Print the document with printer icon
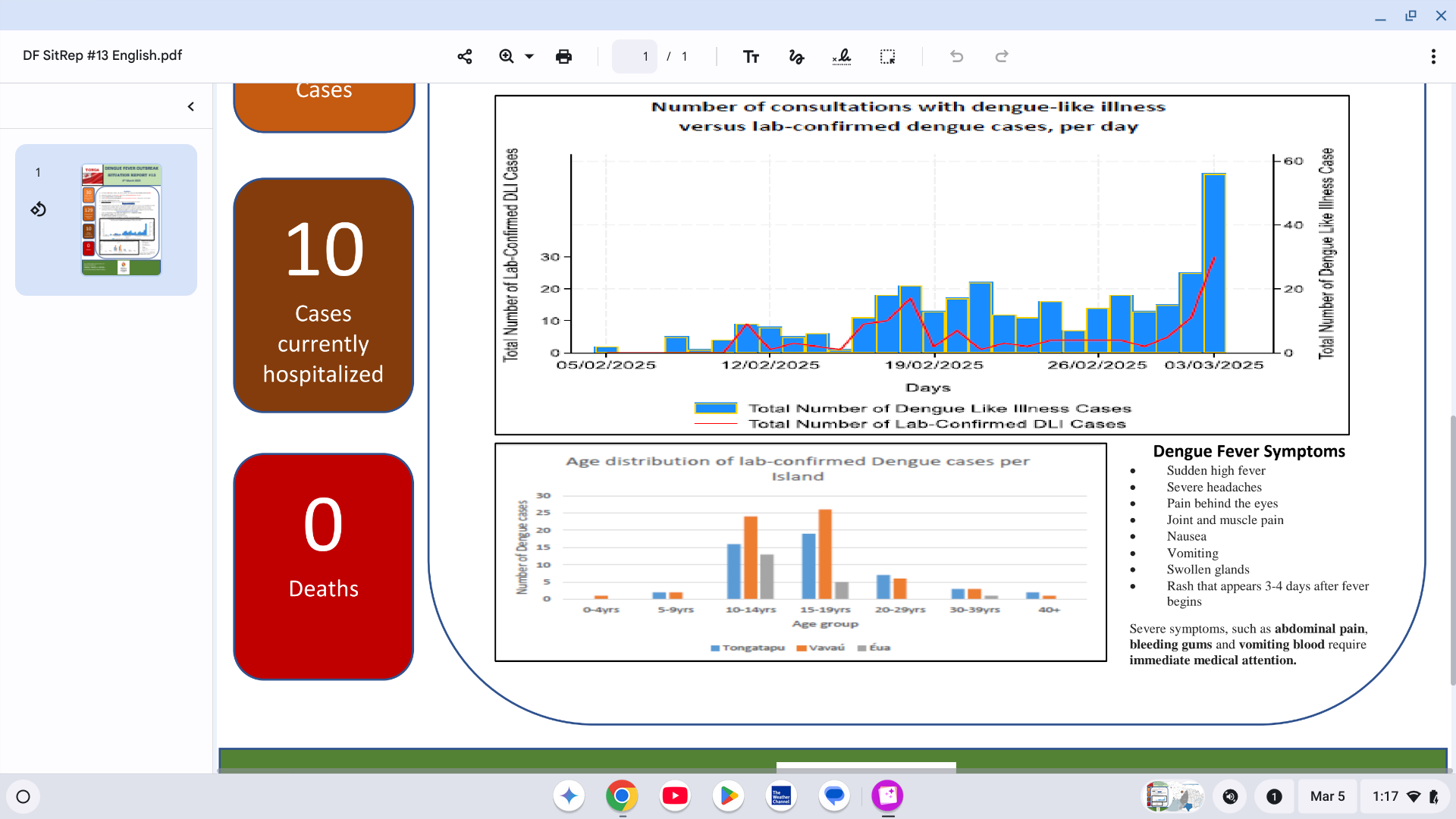1456x819 pixels. [563, 57]
